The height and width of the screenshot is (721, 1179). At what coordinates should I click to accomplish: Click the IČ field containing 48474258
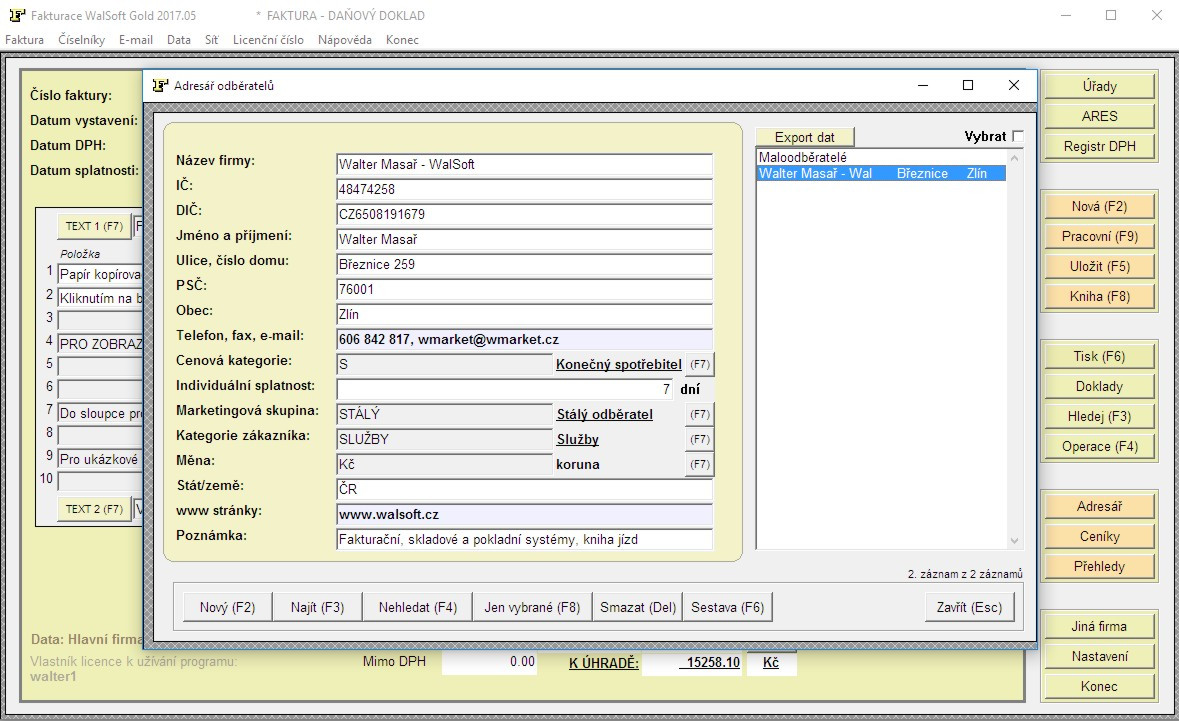coord(524,189)
